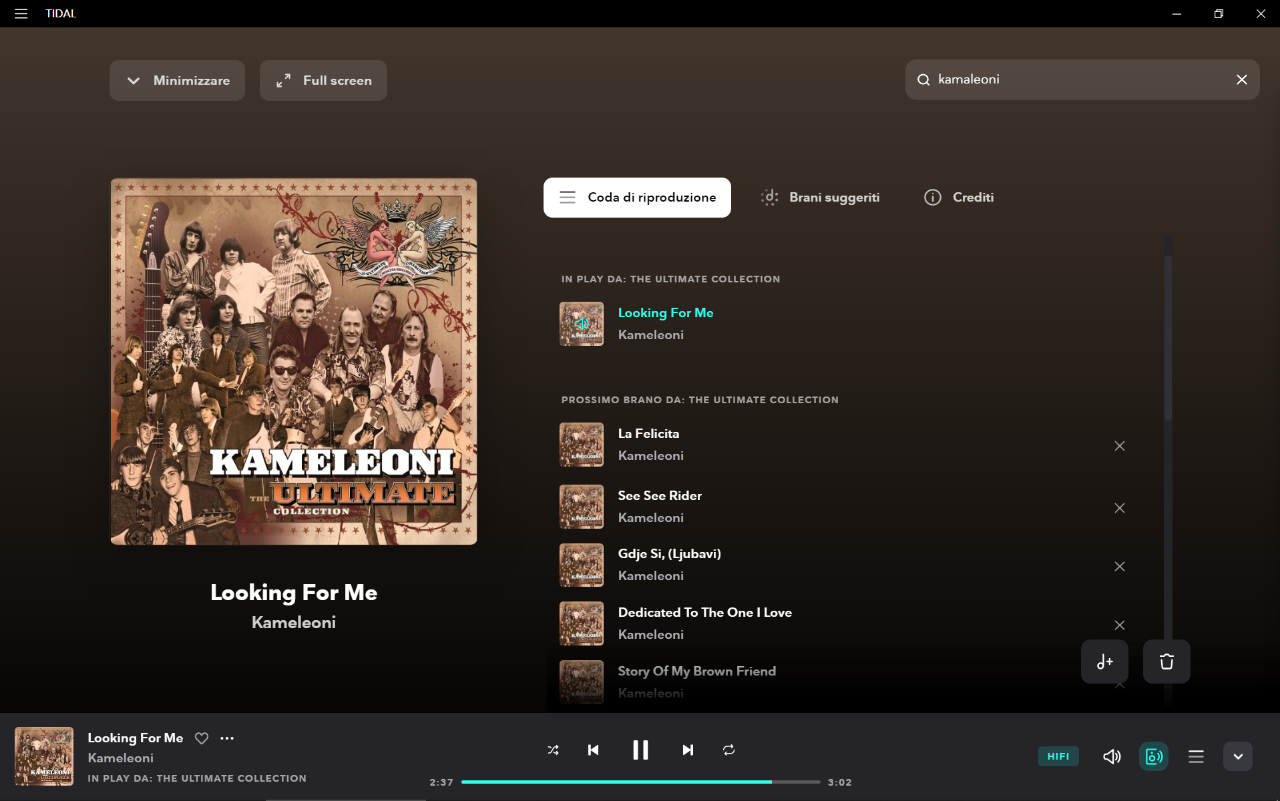The height and width of the screenshot is (801, 1280).
Task: Remove La Felicita from the queue
Action: (1120, 446)
